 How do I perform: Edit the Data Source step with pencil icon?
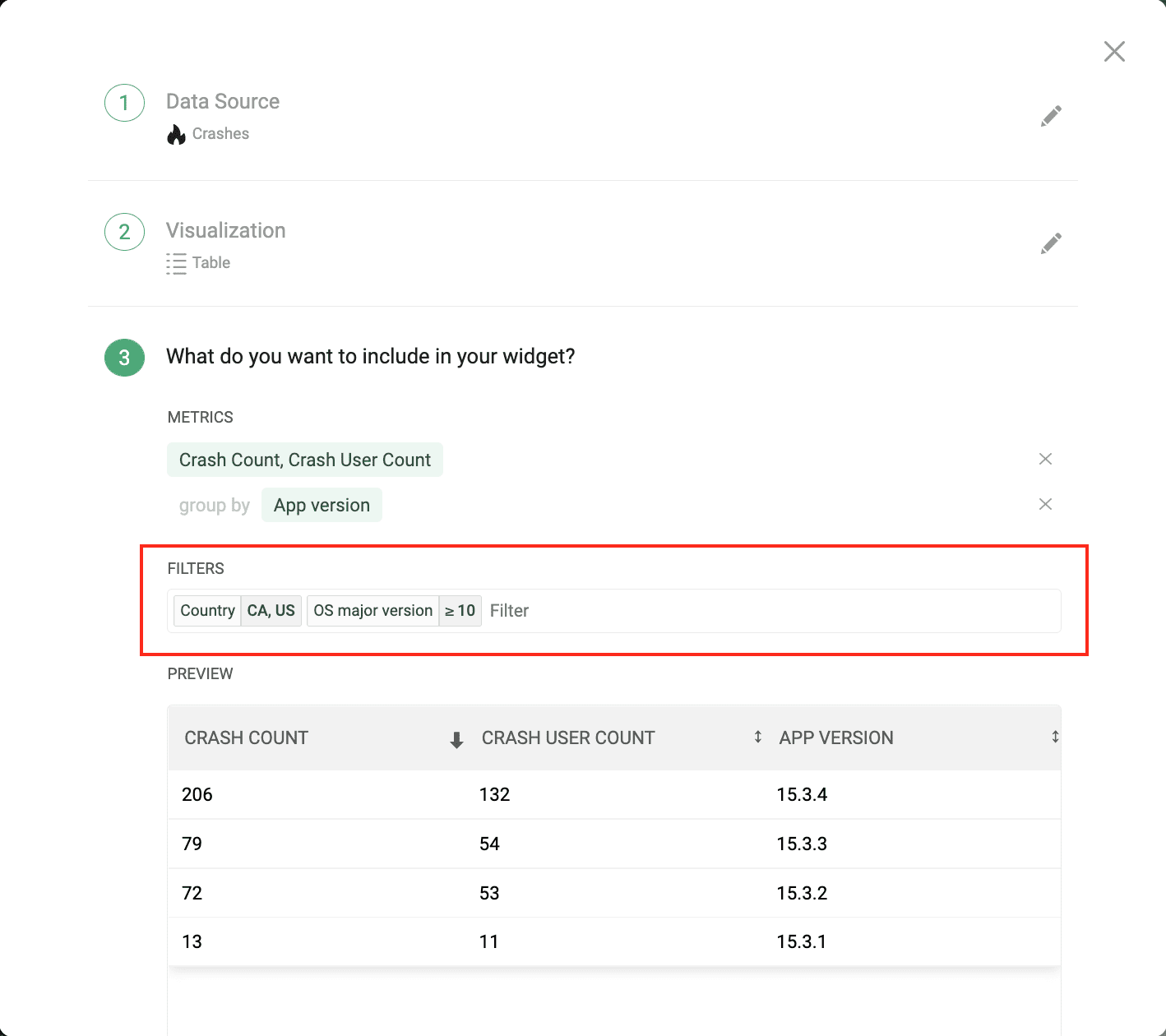tap(1051, 116)
